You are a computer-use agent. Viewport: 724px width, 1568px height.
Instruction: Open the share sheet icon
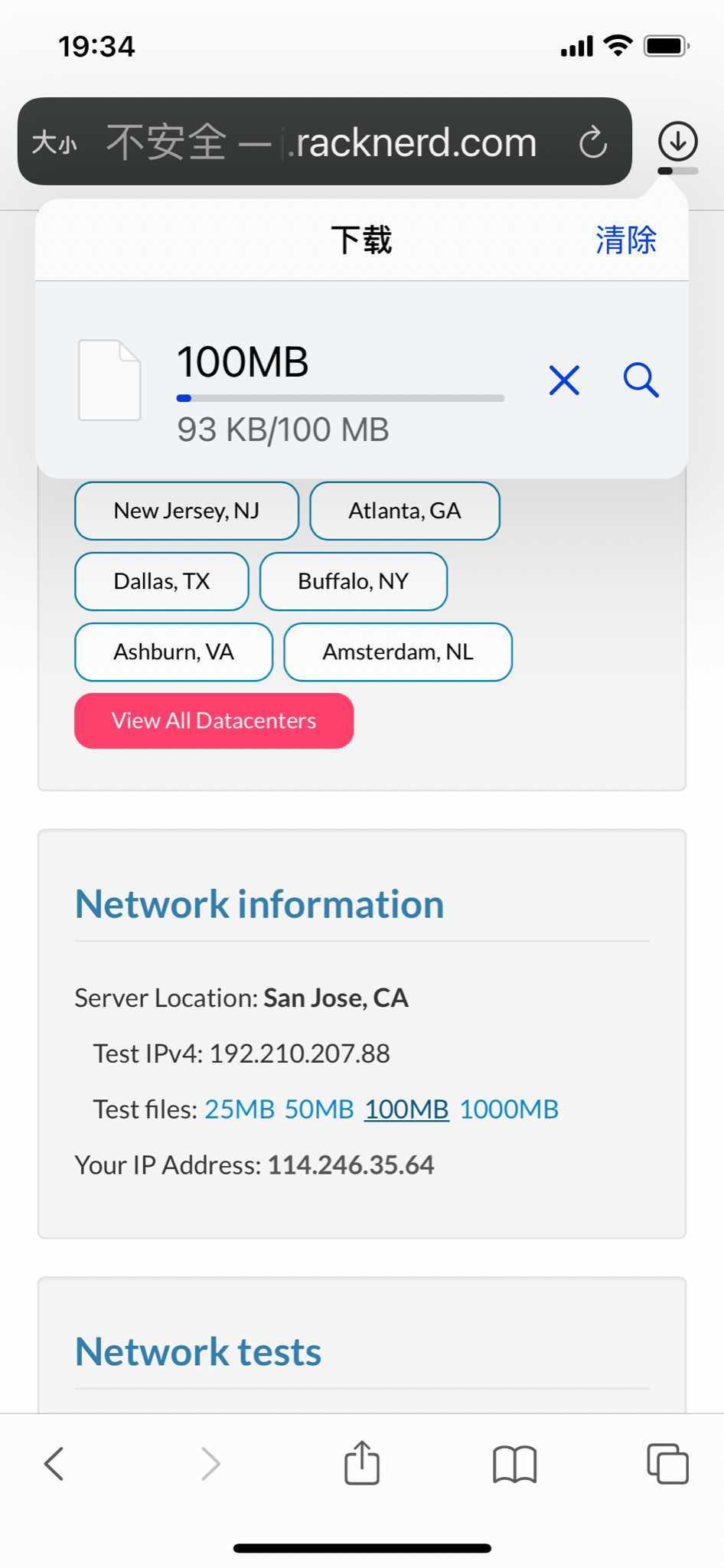[x=362, y=1463]
